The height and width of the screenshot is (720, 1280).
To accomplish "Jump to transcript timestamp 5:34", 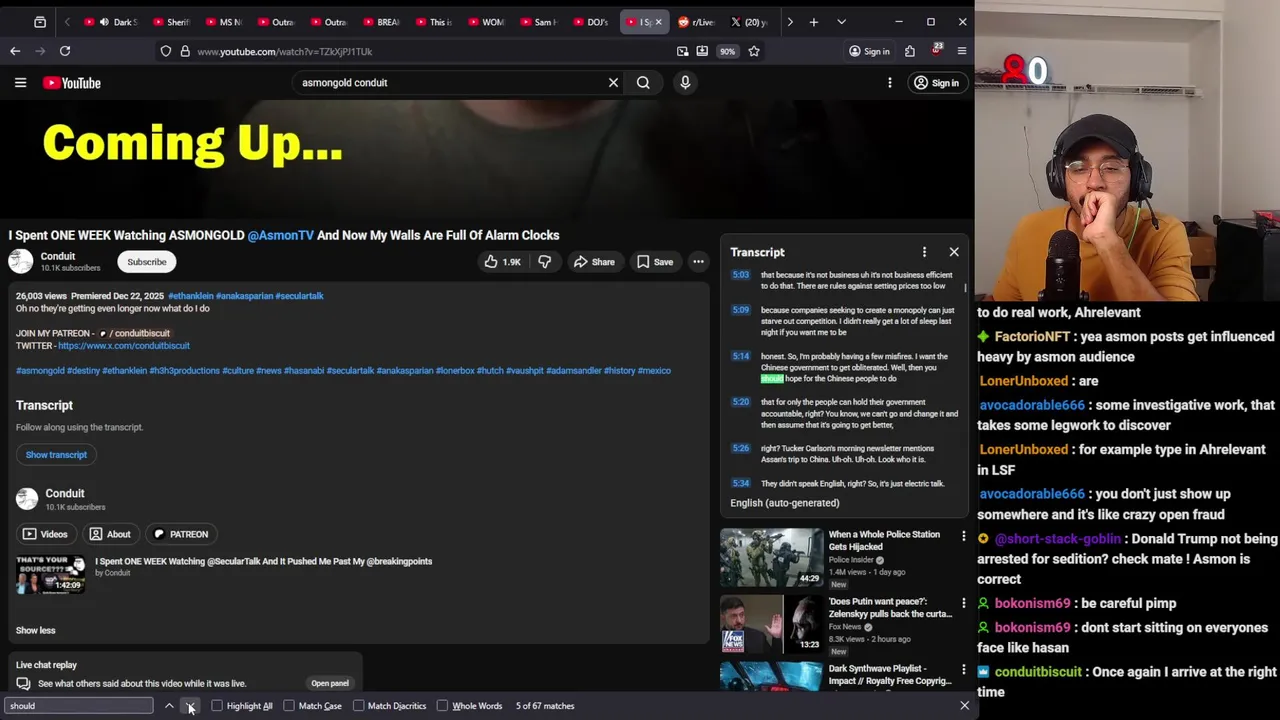I will (x=740, y=483).
